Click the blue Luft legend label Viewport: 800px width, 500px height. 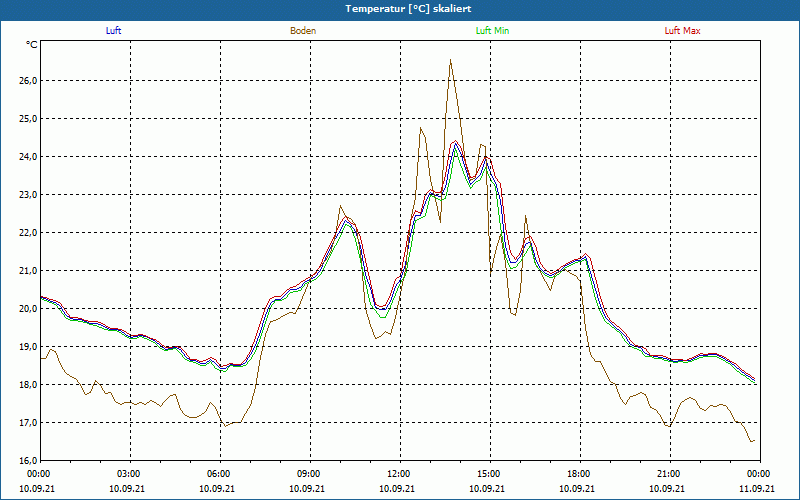(113, 31)
